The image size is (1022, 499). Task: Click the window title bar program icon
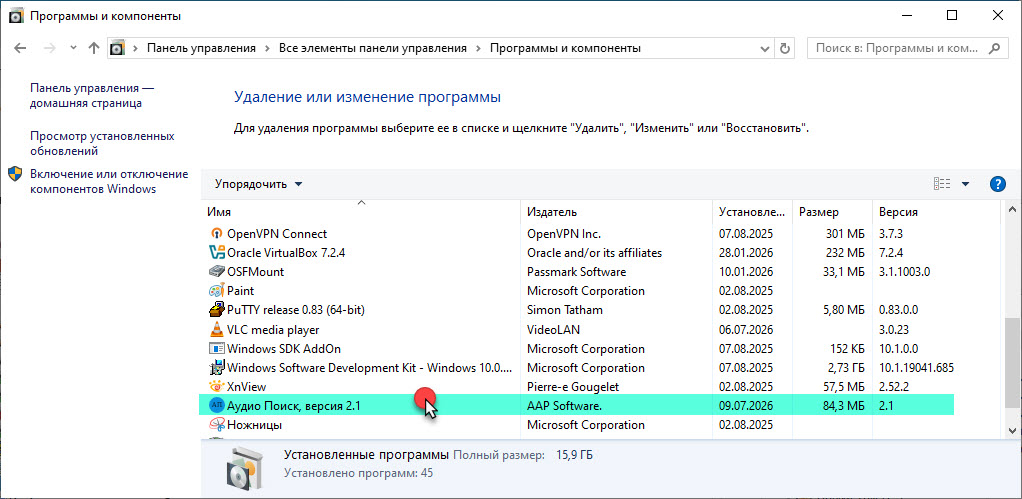pyautogui.click(x=16, y=16)
